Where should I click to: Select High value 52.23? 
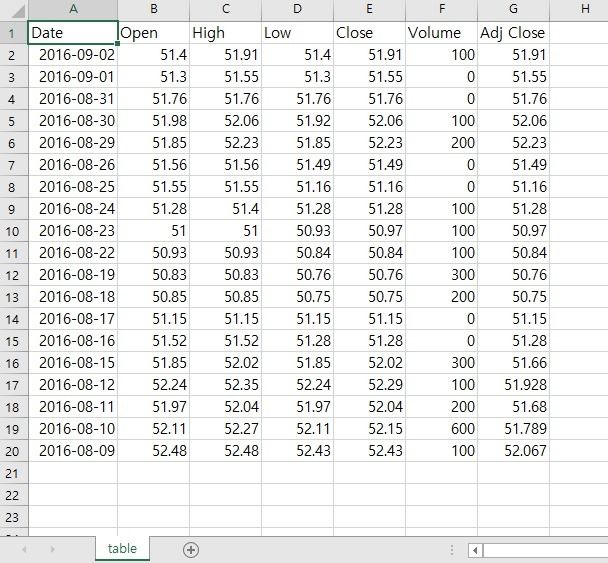(x=226, y=143)
